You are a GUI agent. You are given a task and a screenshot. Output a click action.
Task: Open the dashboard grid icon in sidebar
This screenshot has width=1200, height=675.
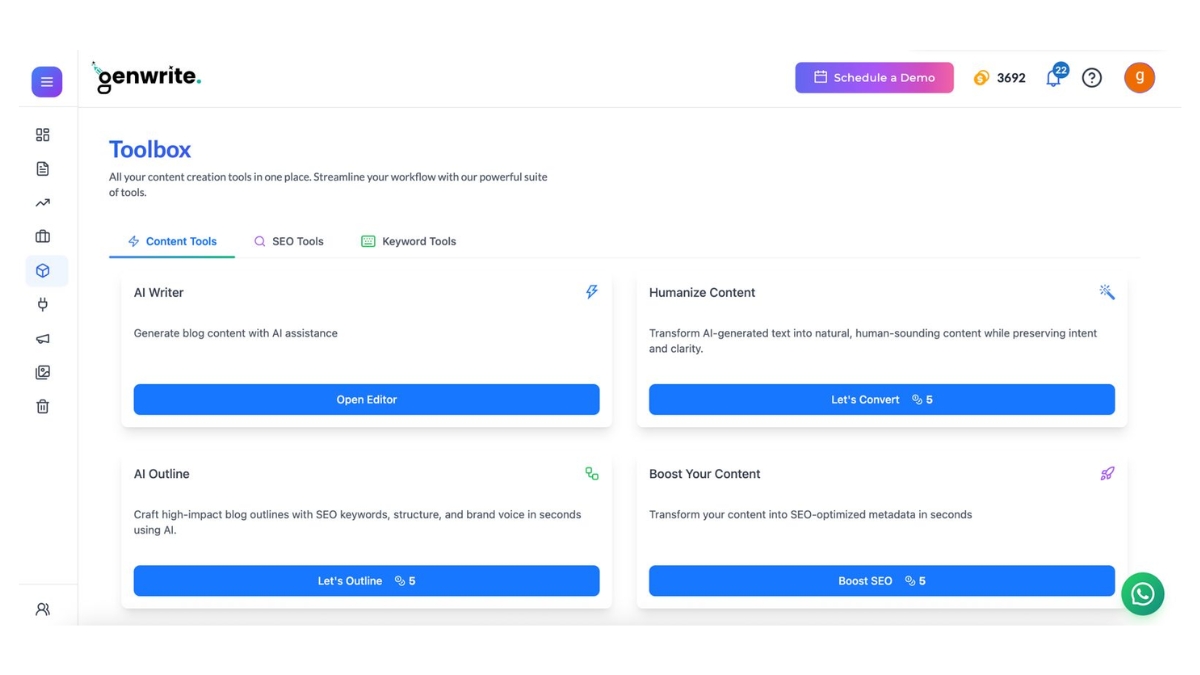click(x=42, y=133)
